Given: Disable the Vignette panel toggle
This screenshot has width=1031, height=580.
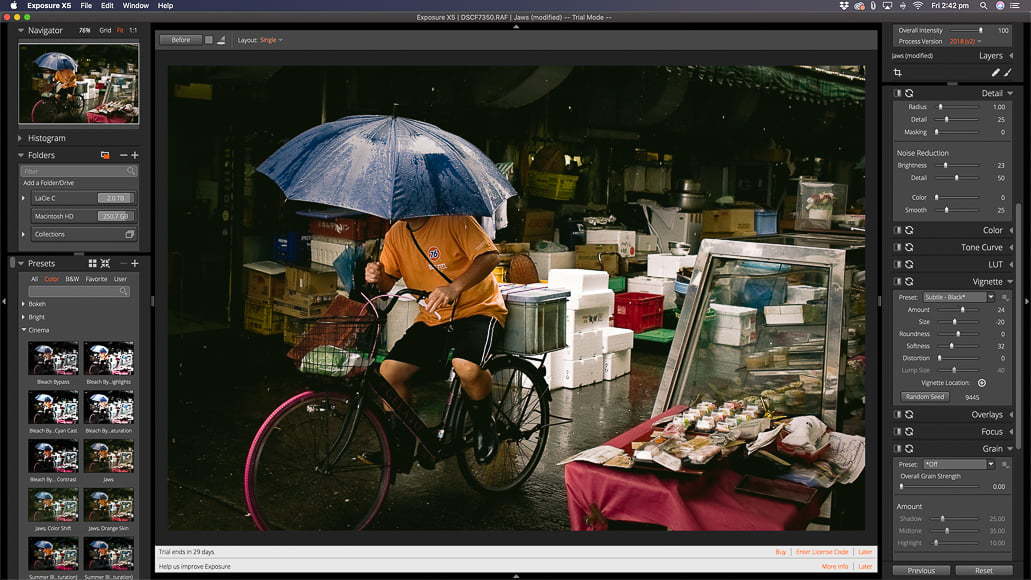Looking at the screenshot, I should tap(898, 282).
